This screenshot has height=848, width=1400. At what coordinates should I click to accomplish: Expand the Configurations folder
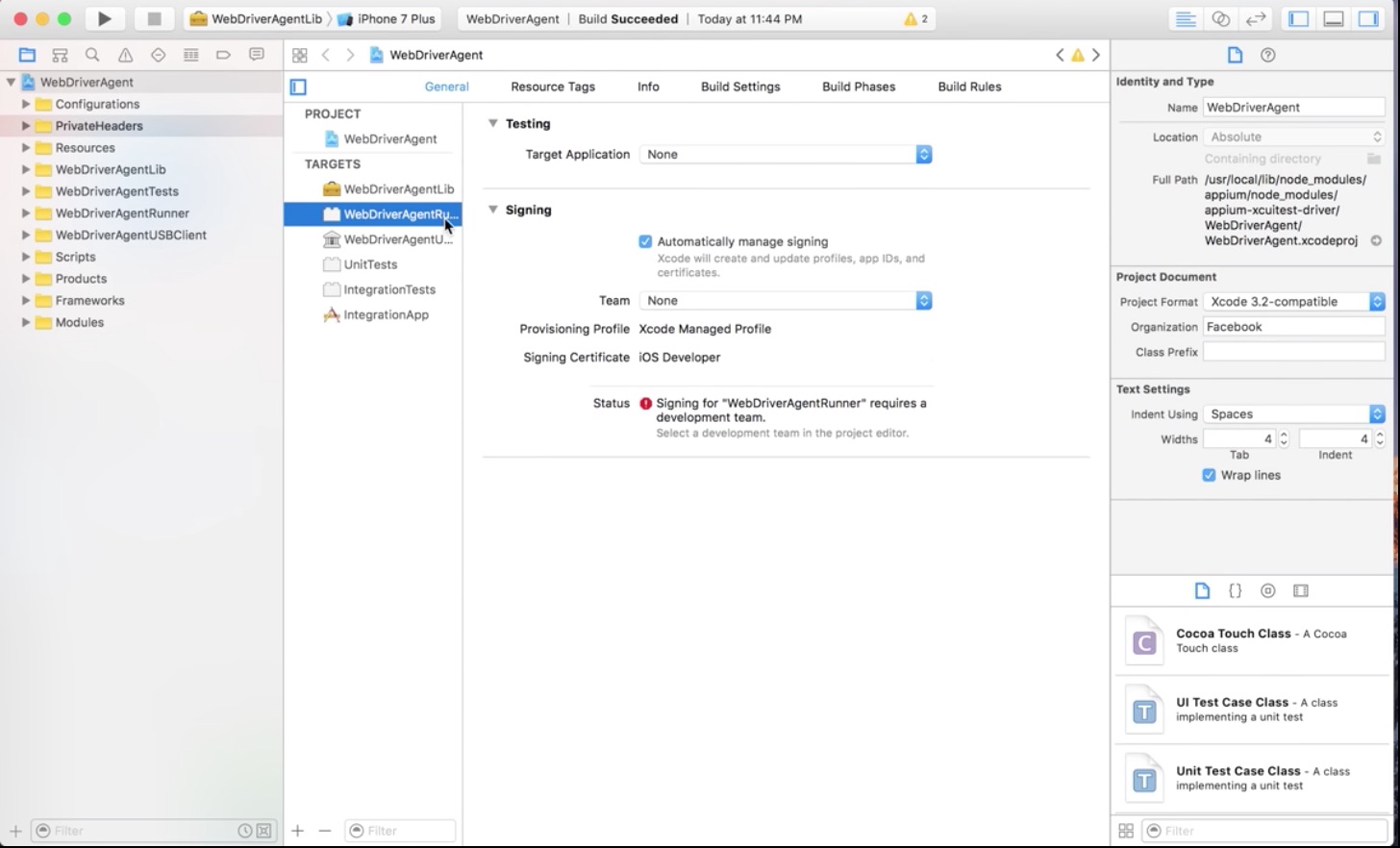coord(26,104)
